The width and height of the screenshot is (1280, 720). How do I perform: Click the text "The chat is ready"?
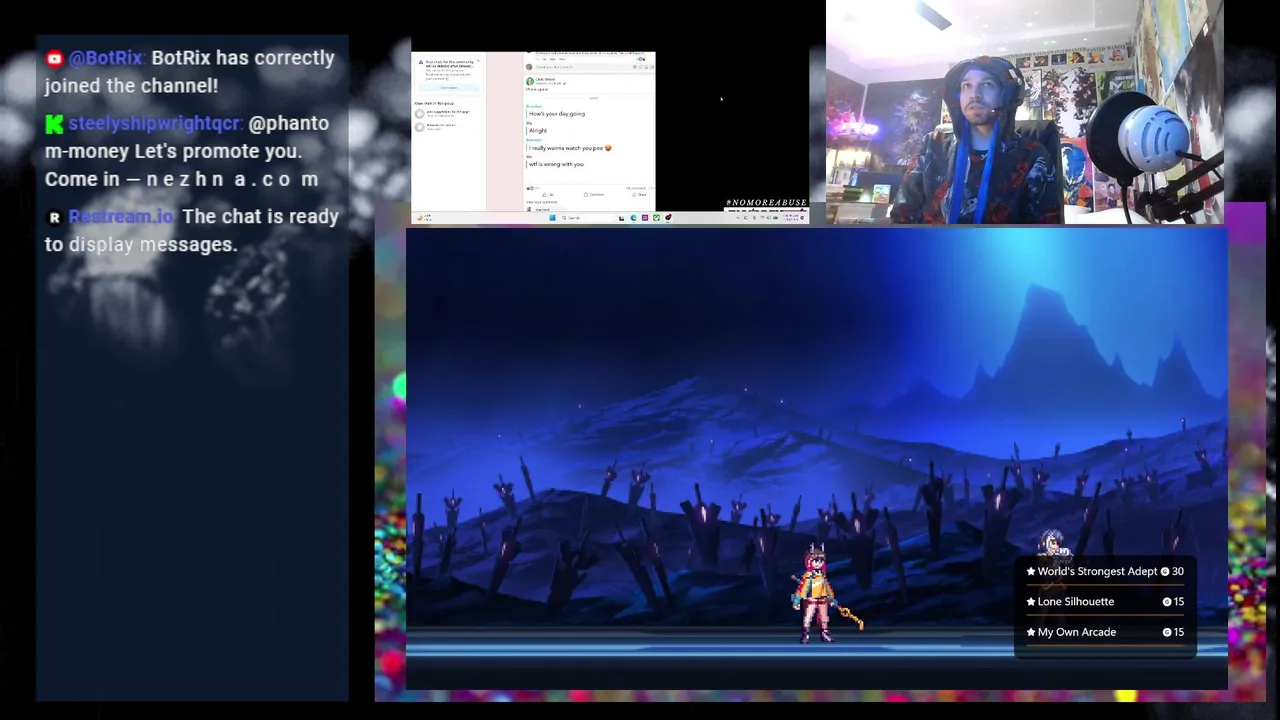(260, 217)
